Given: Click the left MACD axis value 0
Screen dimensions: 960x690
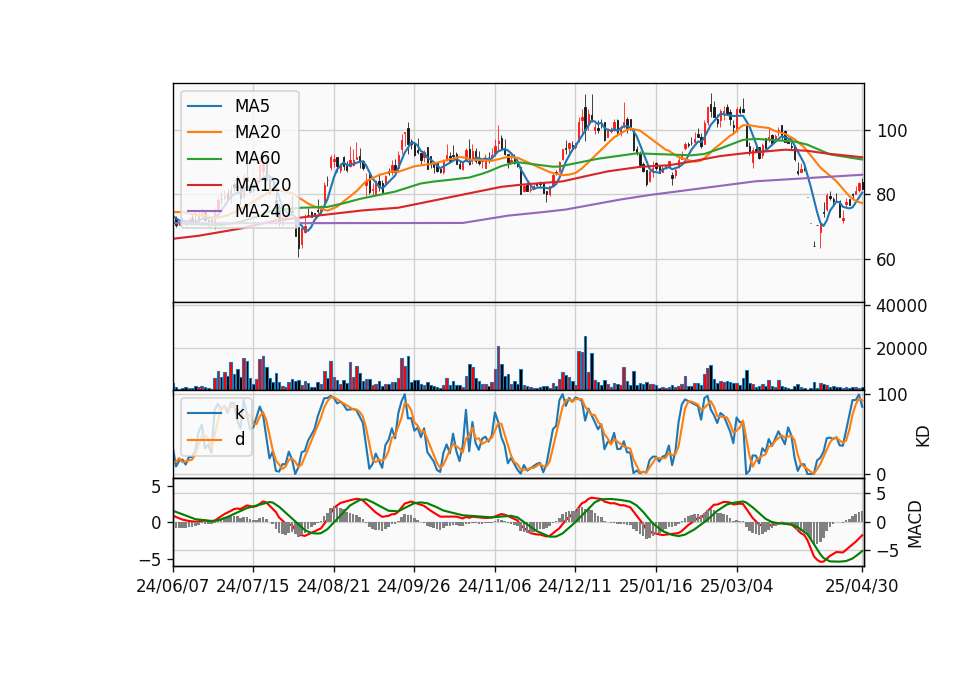Looking at the screenshot, I should pos(156,523).
